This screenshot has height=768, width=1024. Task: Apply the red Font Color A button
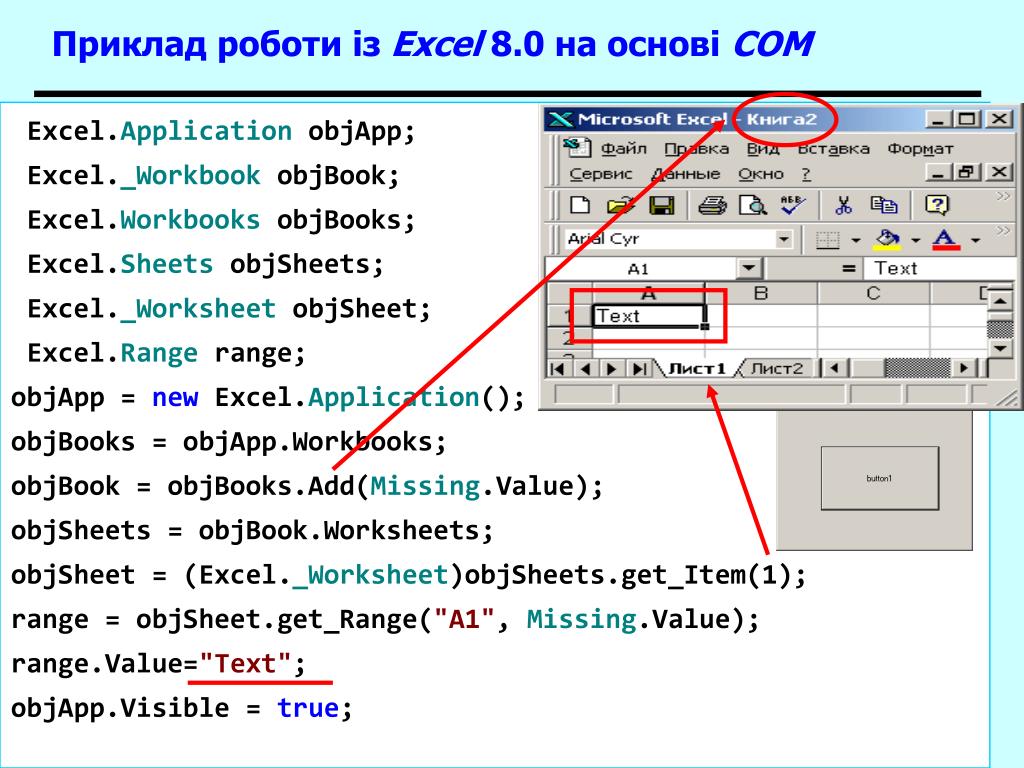[x=946, y=240]
